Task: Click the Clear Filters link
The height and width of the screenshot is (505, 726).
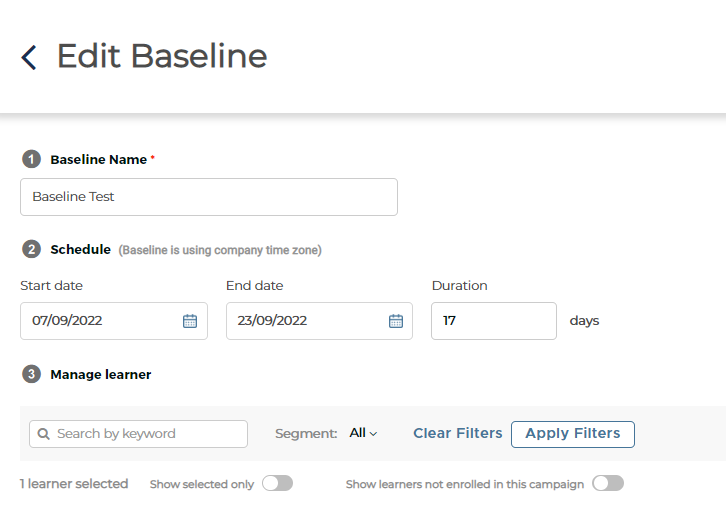Action: pos(457,433)
